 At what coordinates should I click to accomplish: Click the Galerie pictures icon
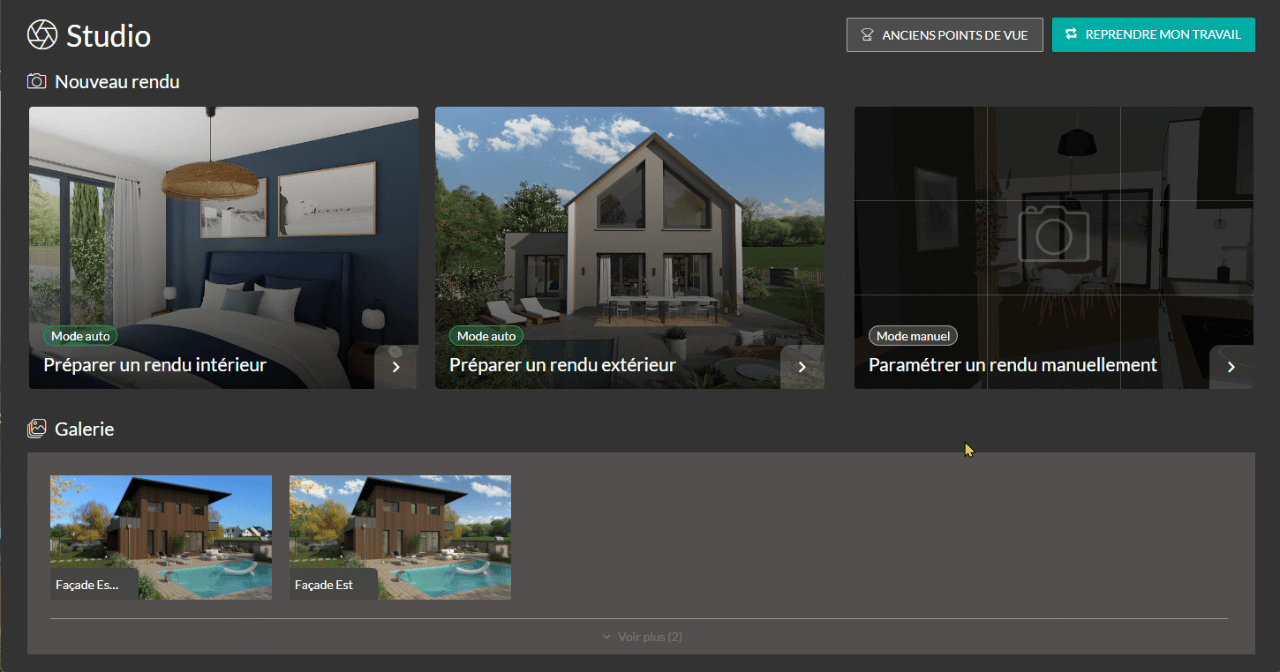37,429
